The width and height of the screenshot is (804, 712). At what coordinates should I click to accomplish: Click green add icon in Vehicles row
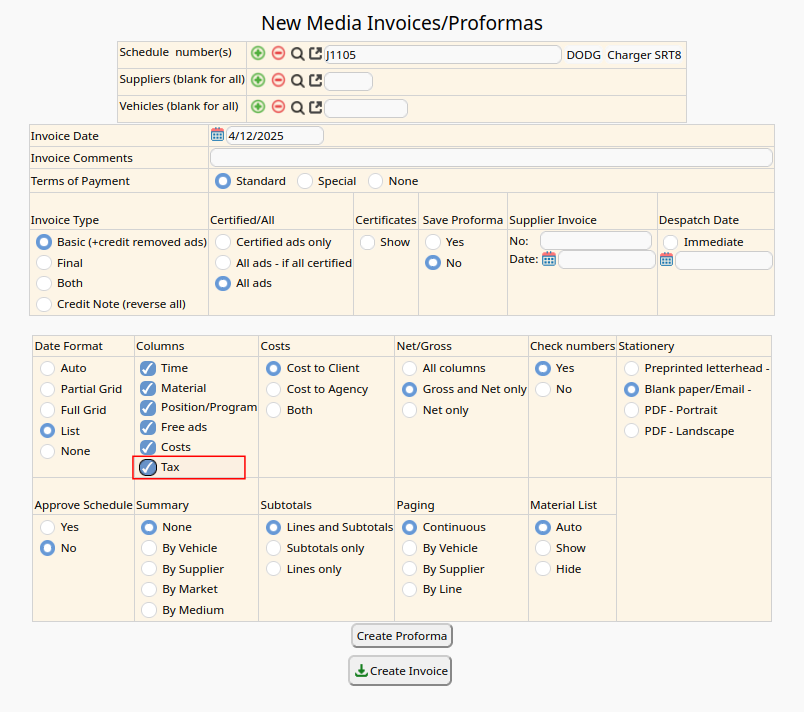[x=258, y=107]
